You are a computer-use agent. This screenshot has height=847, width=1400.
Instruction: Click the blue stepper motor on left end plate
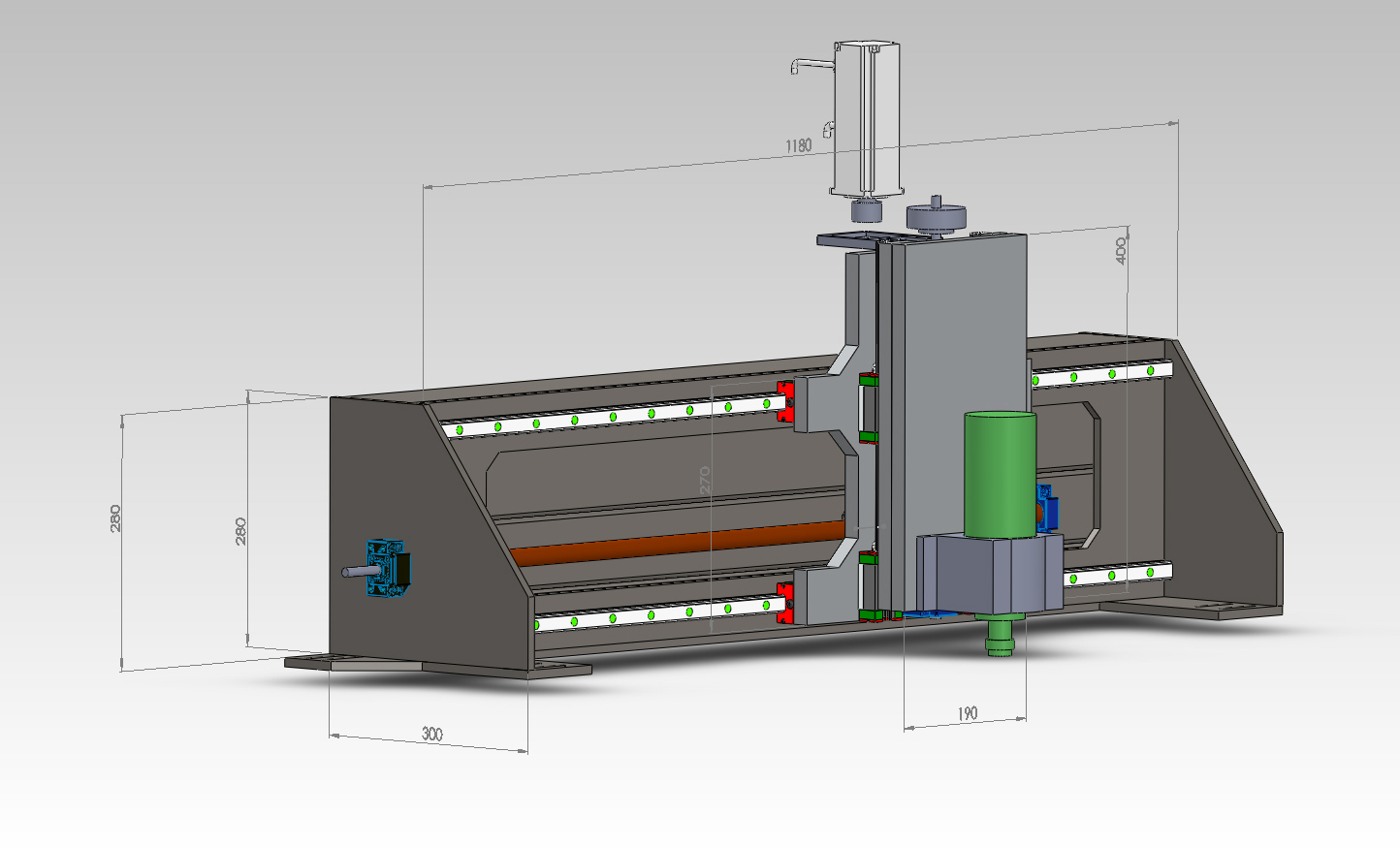390,569
